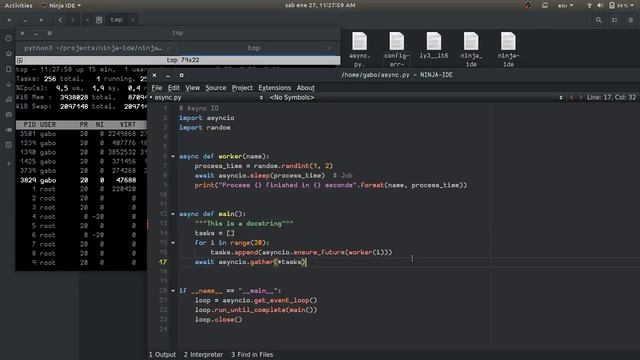Open the clock and calendar in top bar
This screenshot has width=640, height=360.
click(320, 5)
